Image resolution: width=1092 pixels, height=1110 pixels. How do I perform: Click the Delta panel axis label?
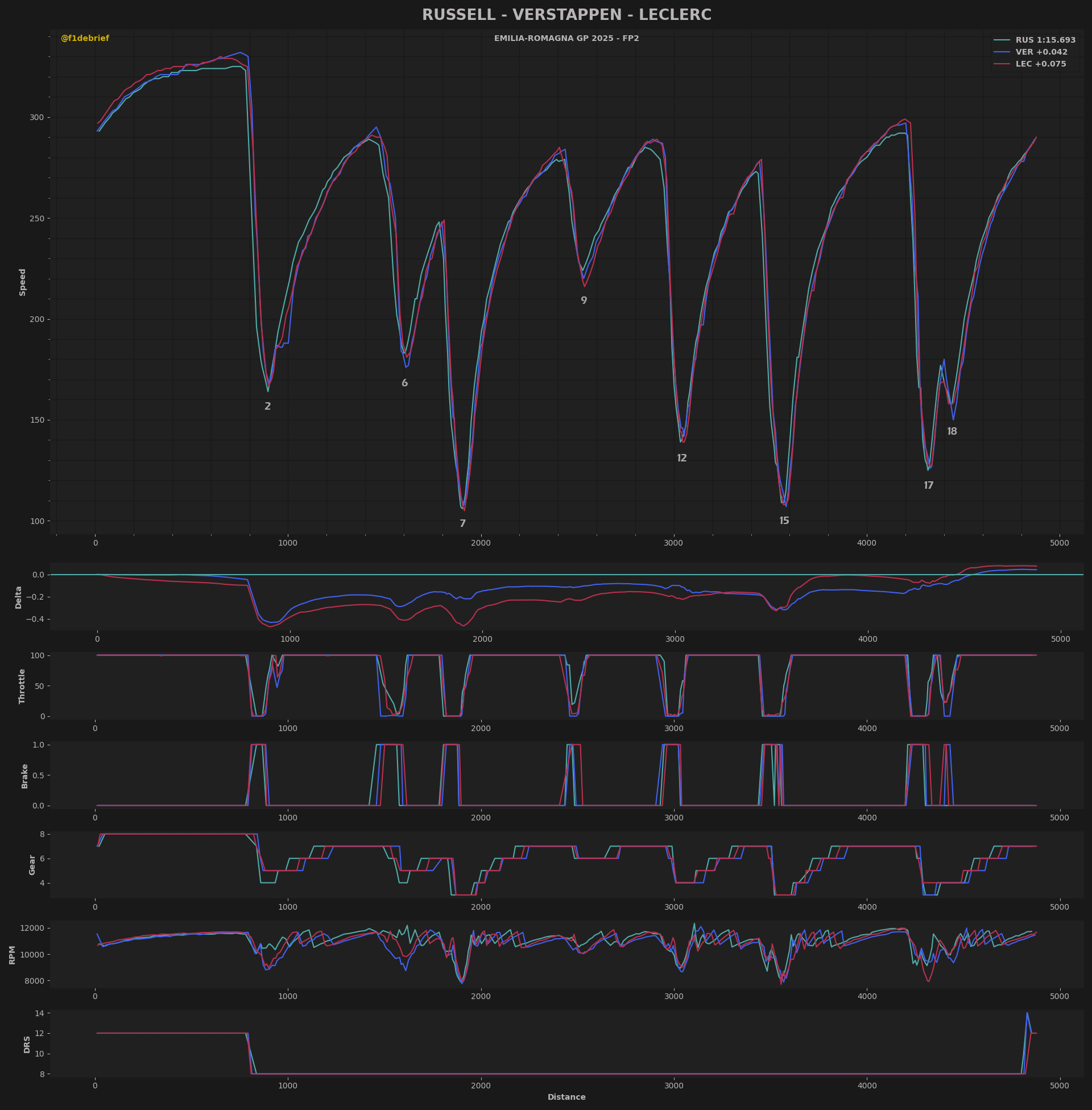click(18, 597)
